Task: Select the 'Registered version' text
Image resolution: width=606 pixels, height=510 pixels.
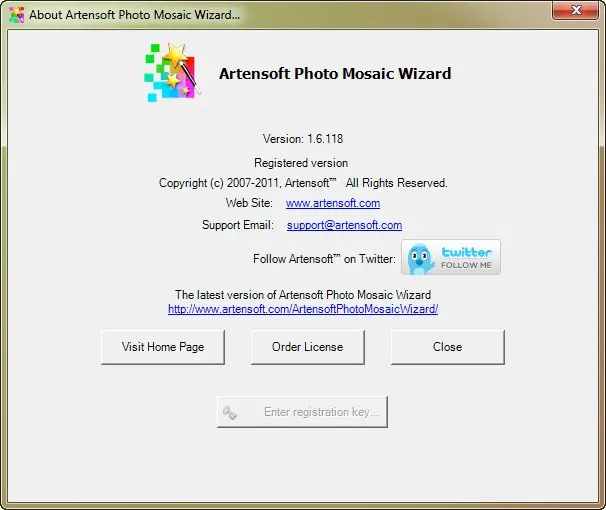Action: tap(301, 163)
